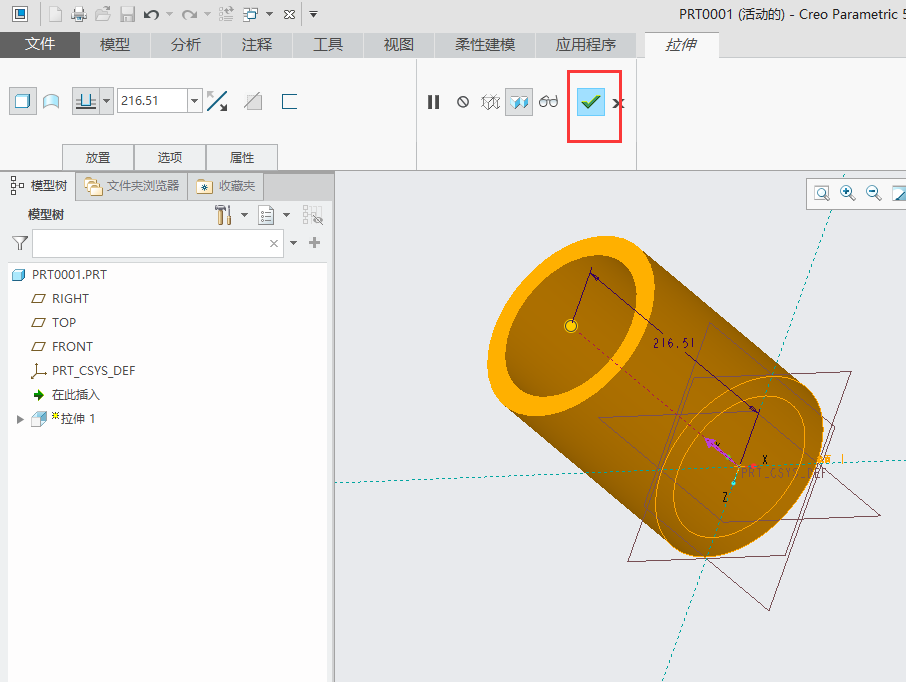Pause the extrude tool
Viewport: 906px width, 682px height.
[x=433, y=102]
